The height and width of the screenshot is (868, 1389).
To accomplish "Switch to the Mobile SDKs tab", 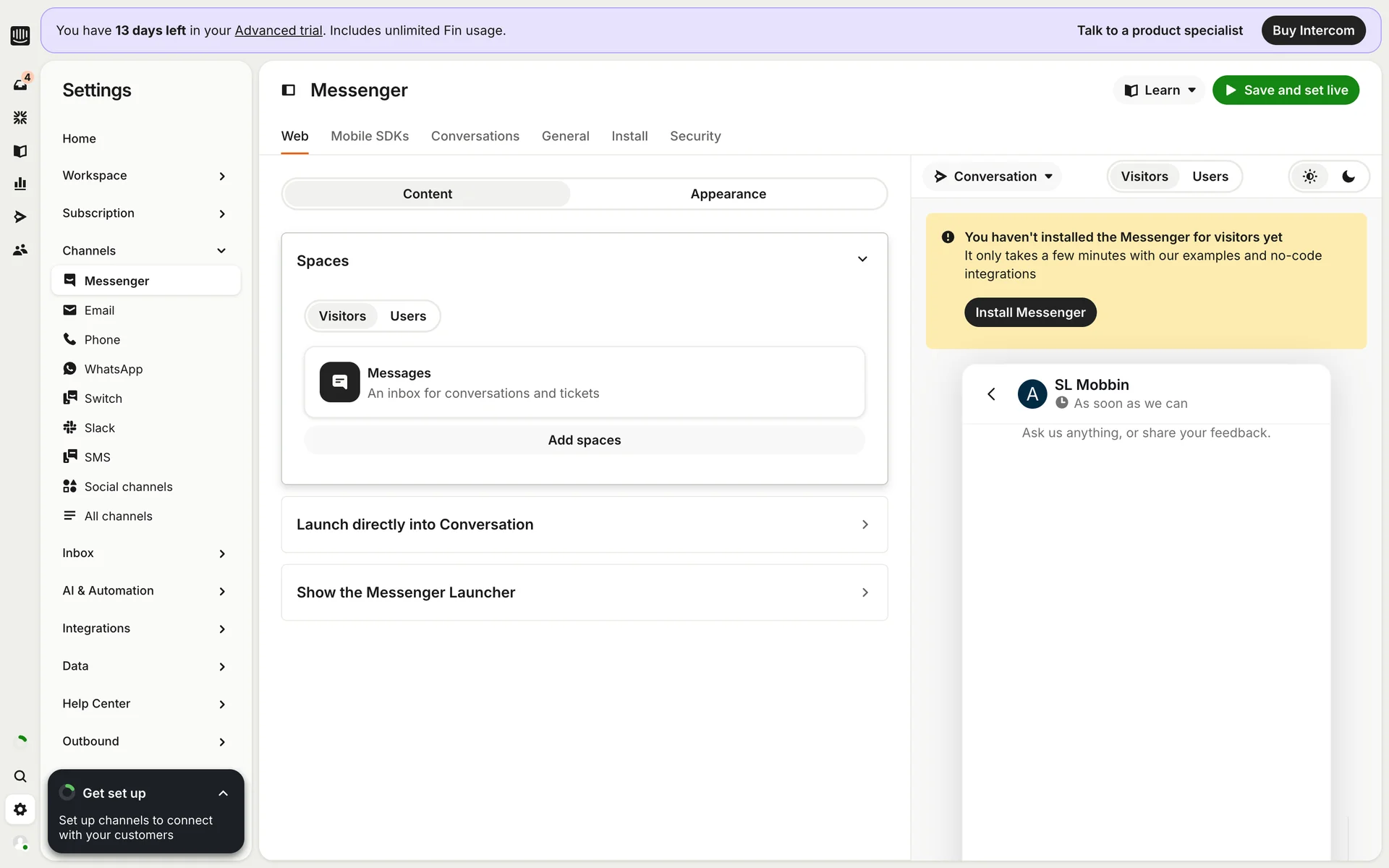I will (x=370, y=136).
